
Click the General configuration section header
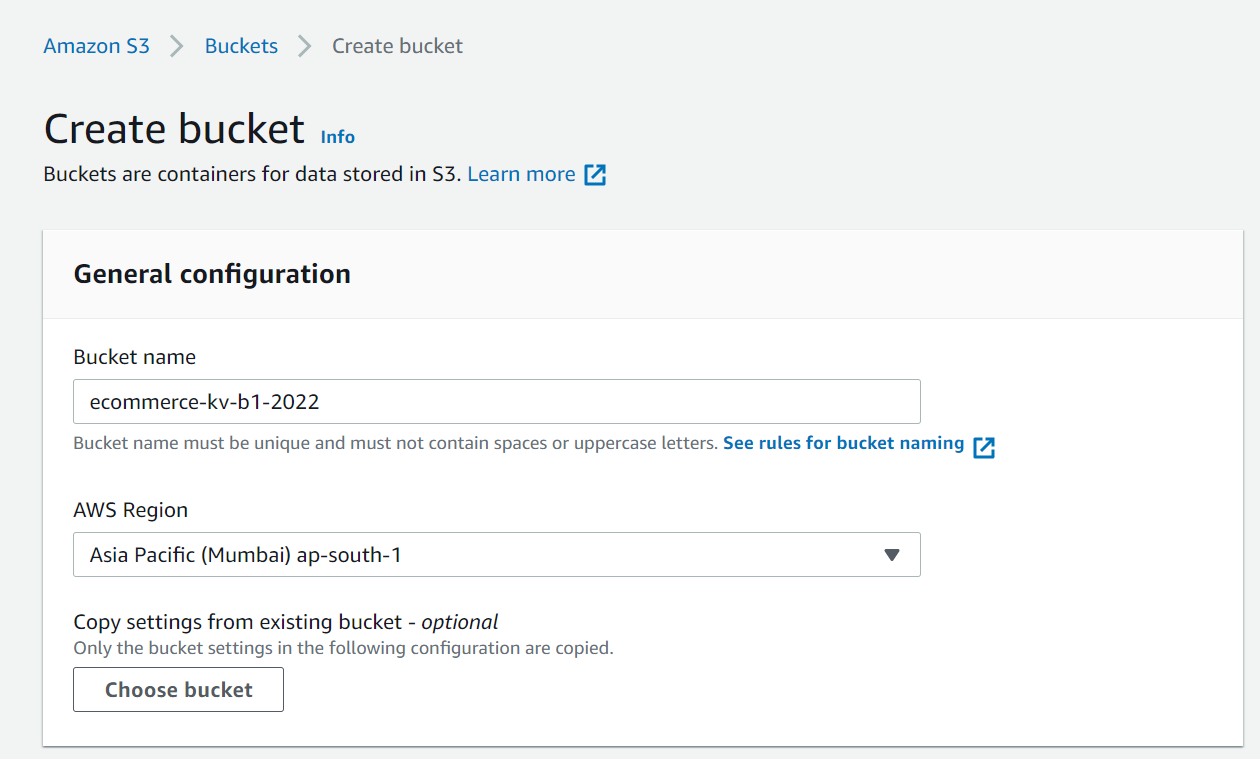(x=211, y=273)
